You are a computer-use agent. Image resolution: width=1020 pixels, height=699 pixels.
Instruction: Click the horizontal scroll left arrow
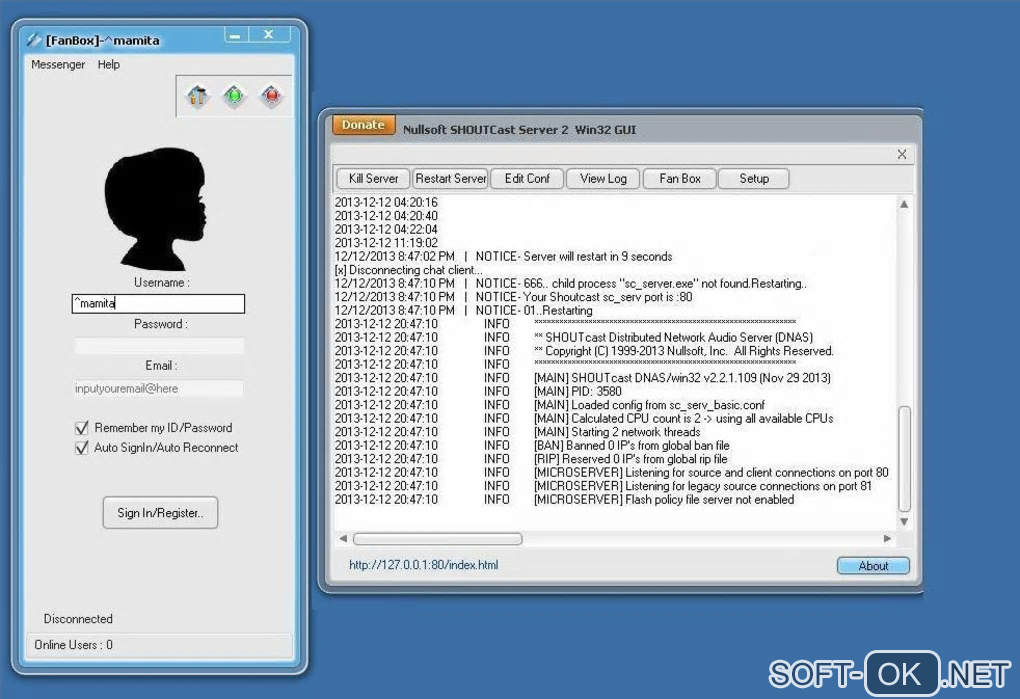click(343, 538)
